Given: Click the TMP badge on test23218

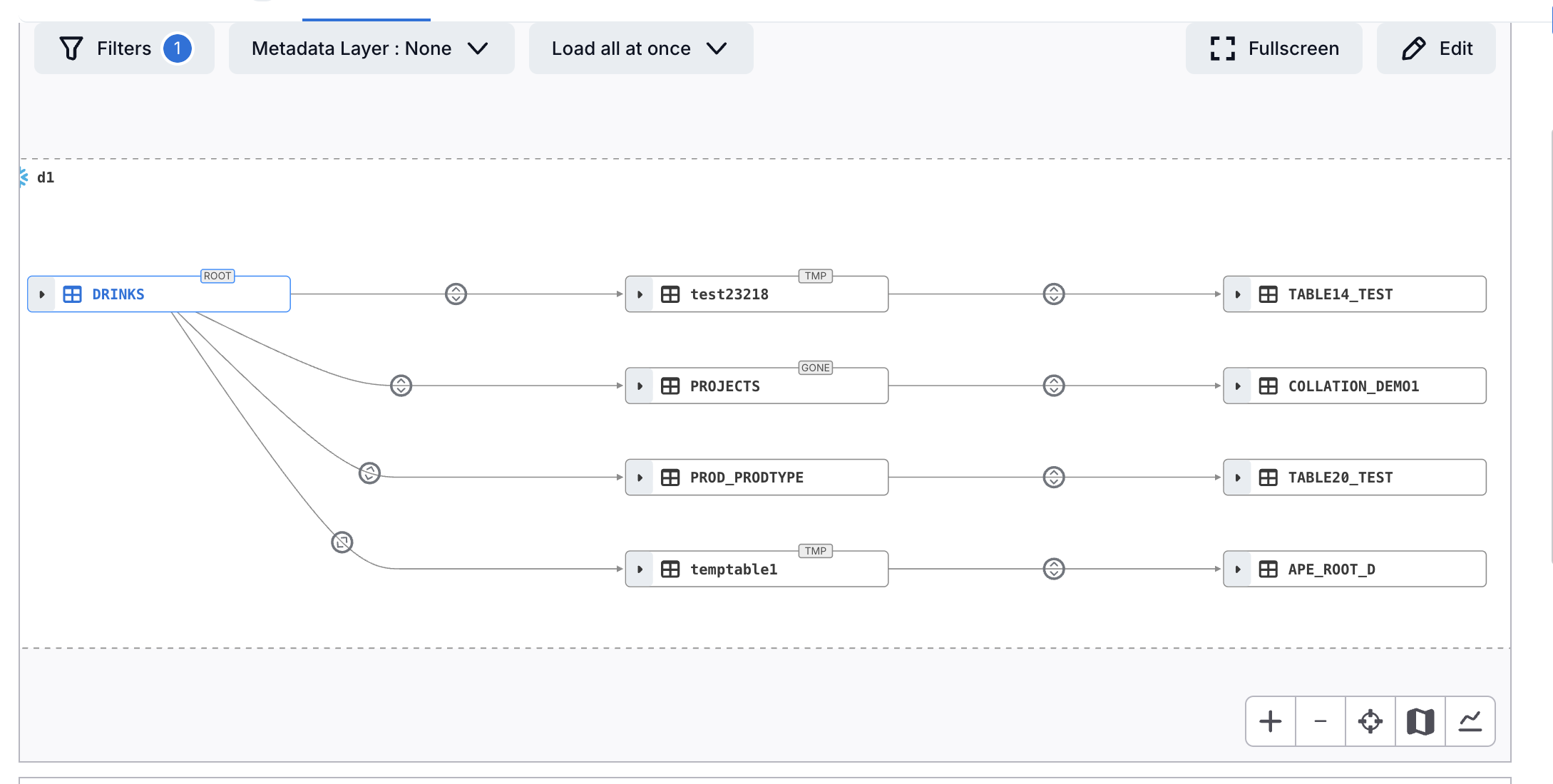Looking at the screenshot, I should (816, 276).
